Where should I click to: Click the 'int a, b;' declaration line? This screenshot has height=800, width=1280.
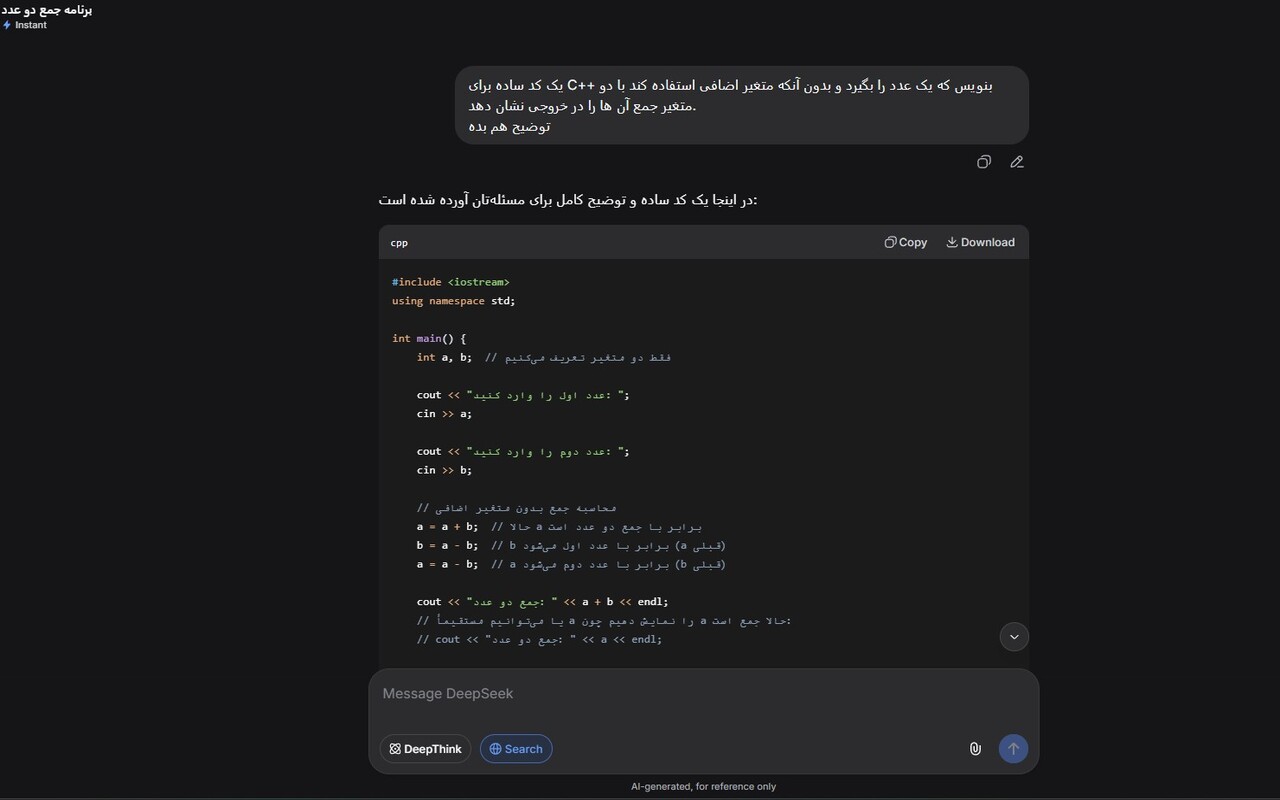pos(544,357)
